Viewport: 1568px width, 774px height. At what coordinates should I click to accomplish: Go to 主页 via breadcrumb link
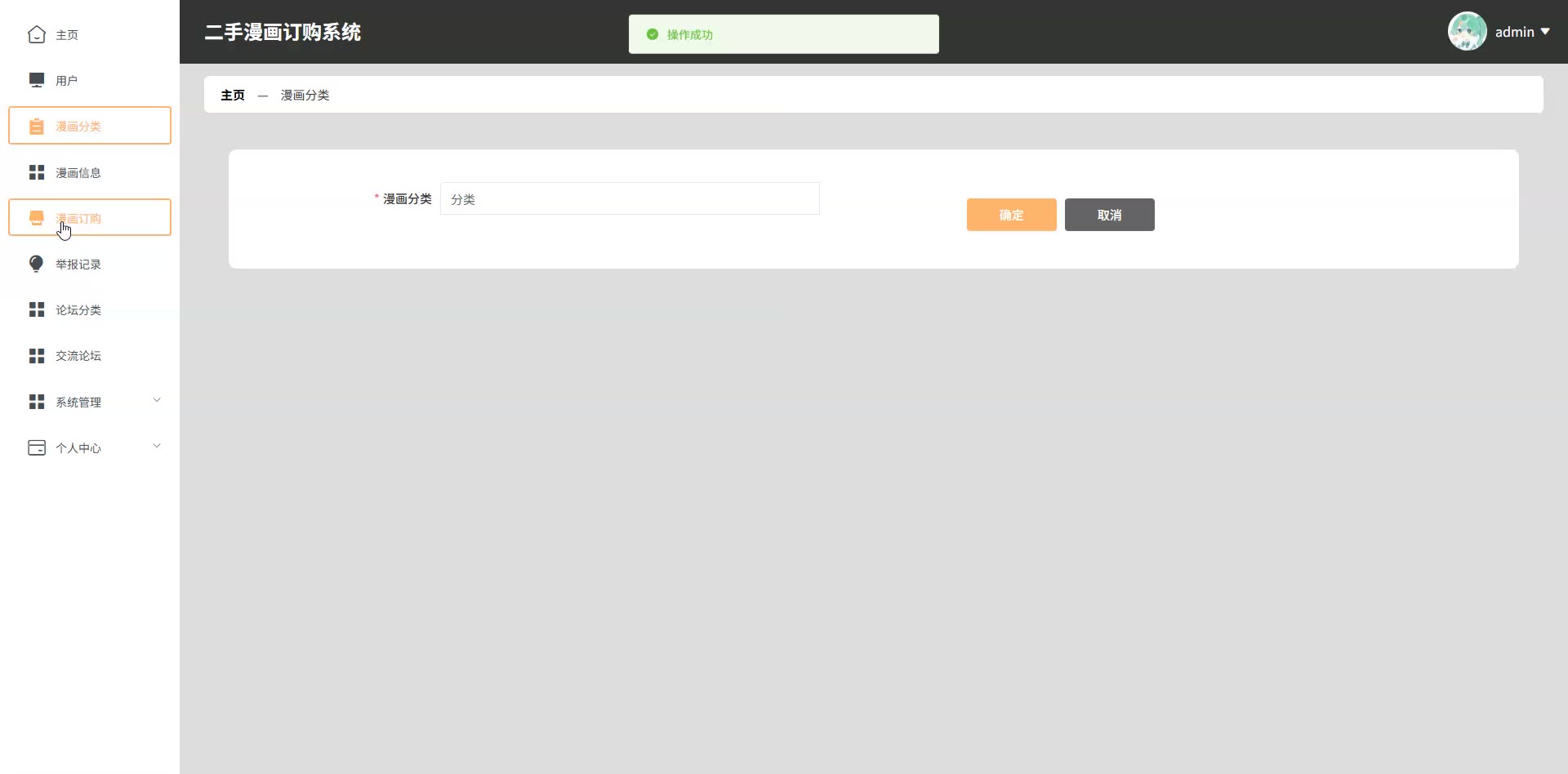click(233, 95)
